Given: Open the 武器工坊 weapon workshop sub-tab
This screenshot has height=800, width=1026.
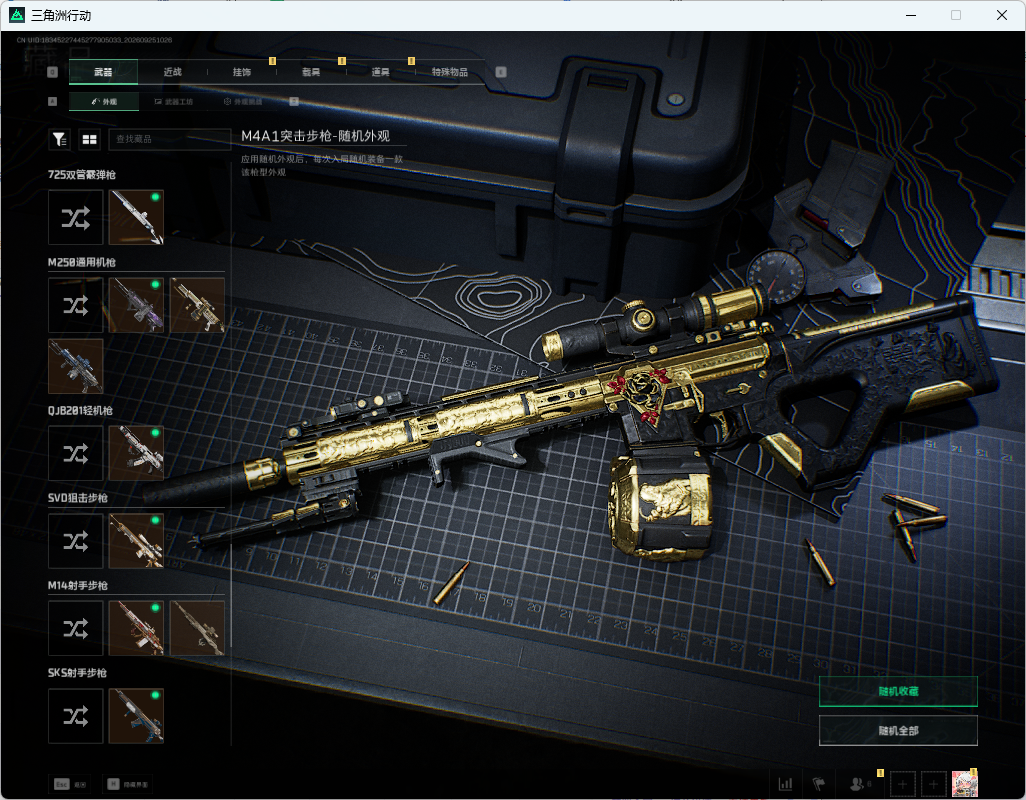Looking at the screenshot, I should tap(173, 101).
